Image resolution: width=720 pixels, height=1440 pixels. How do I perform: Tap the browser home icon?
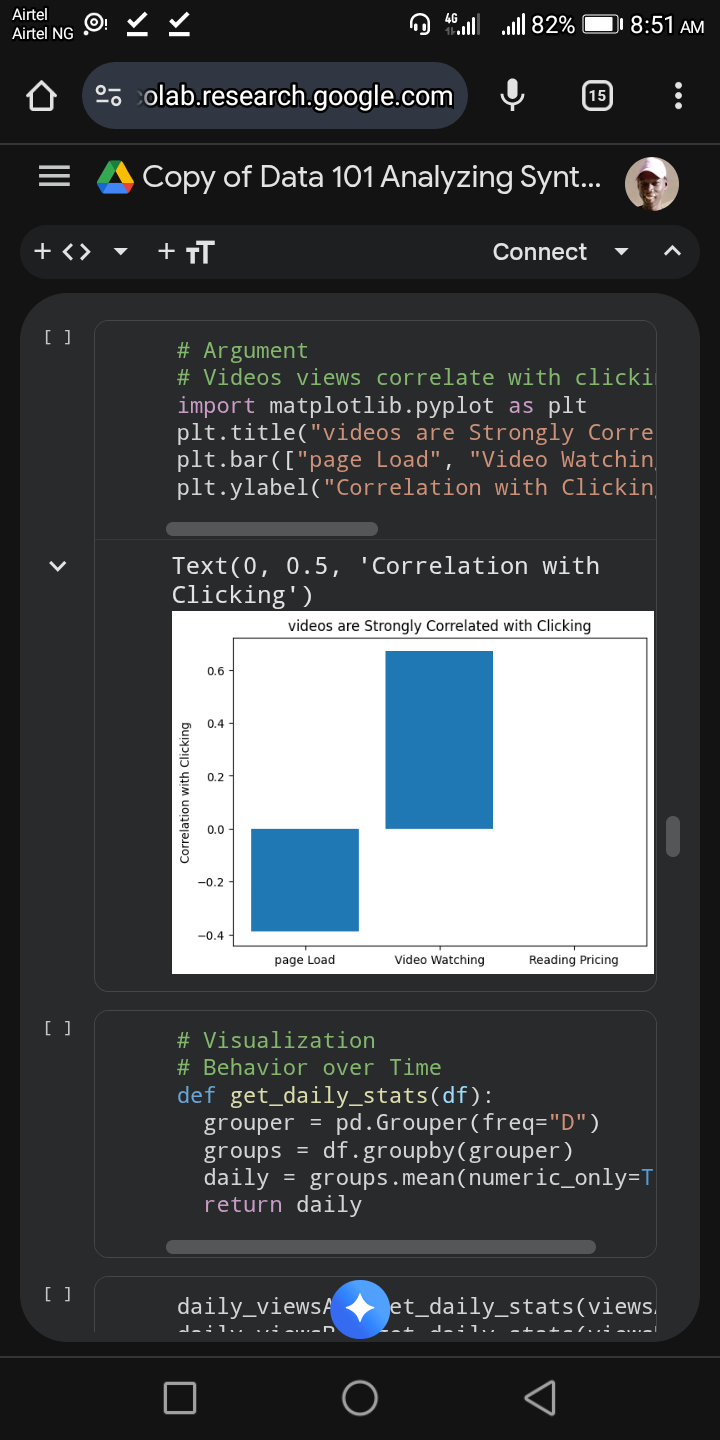tap(41, 96)
